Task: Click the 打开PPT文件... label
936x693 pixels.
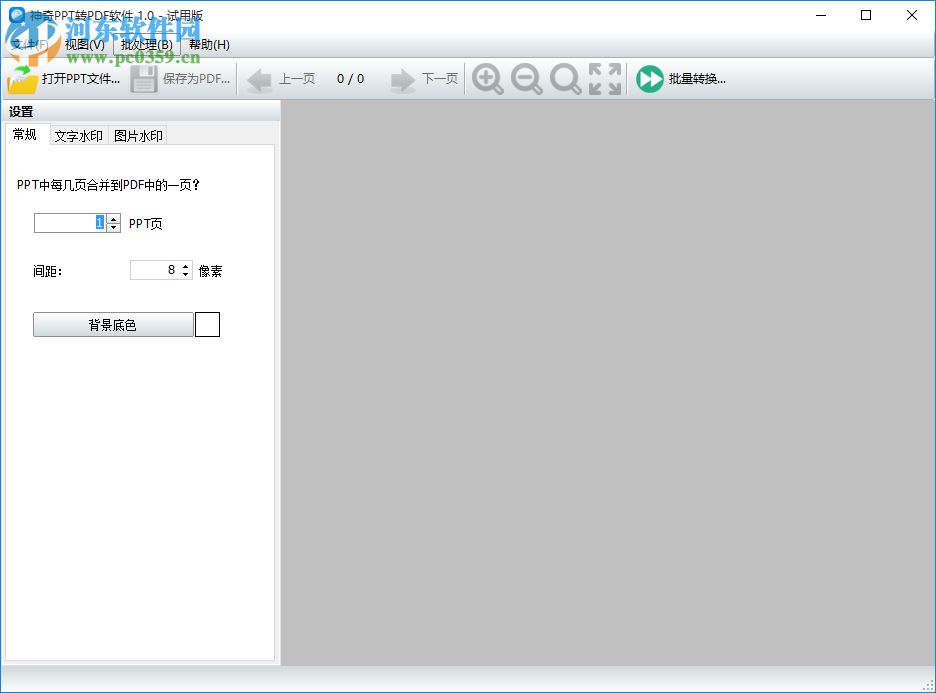Action: (x=81, y=79)
